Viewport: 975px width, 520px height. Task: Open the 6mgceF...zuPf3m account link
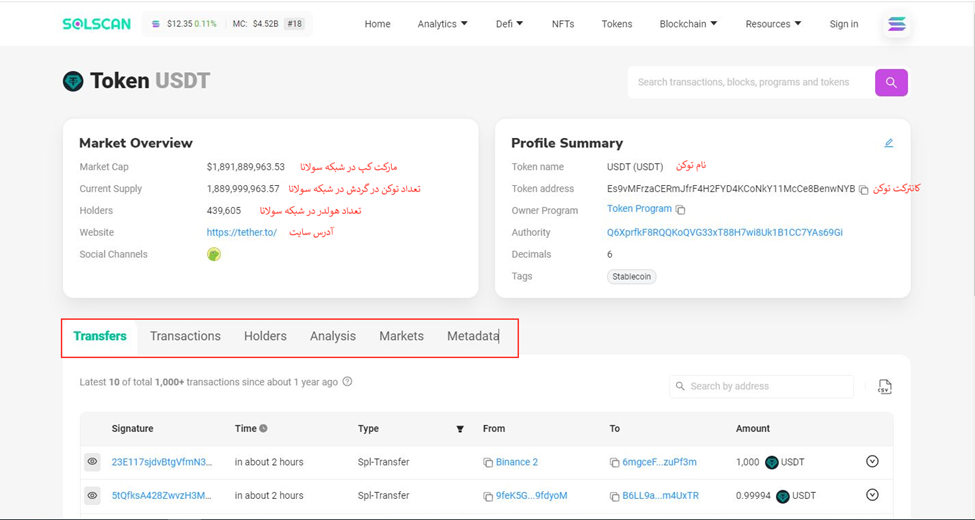pyautogui.click(x=659, y=462)
